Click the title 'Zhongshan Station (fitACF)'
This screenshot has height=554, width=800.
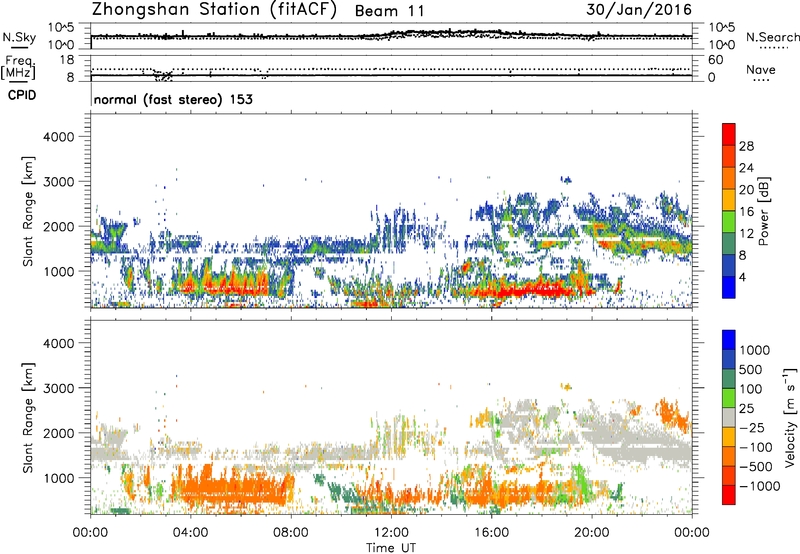[214, 10]
